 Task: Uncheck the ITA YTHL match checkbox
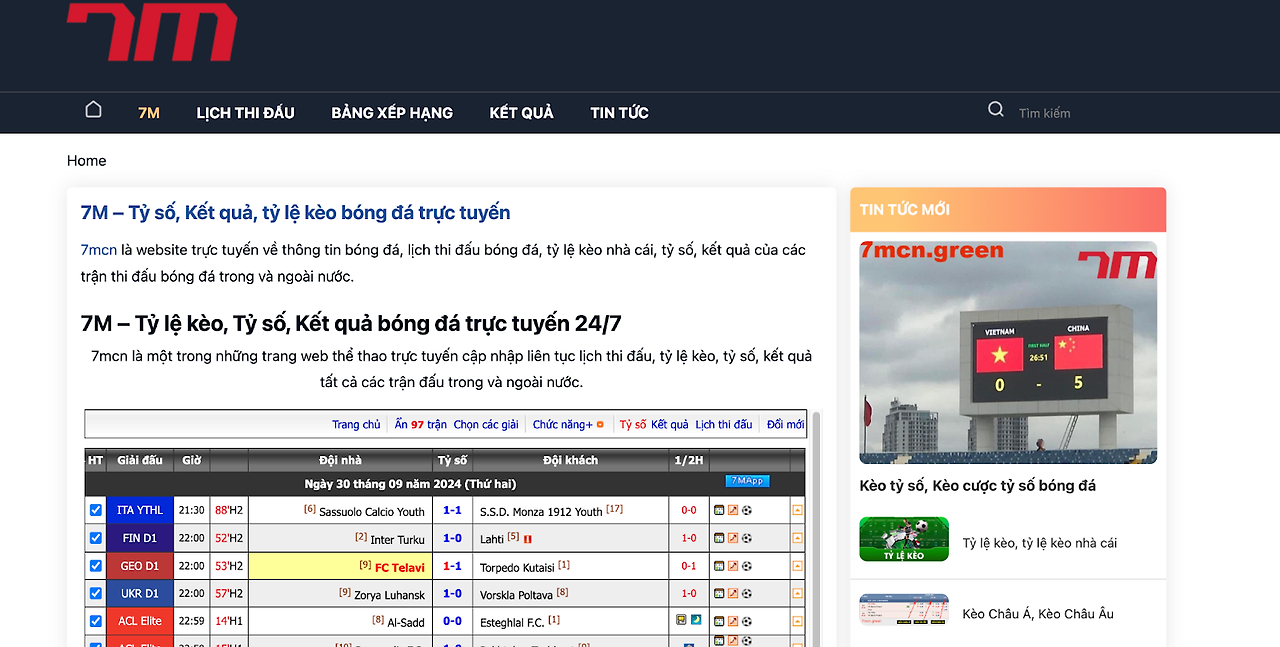click(x=96, y=510)
